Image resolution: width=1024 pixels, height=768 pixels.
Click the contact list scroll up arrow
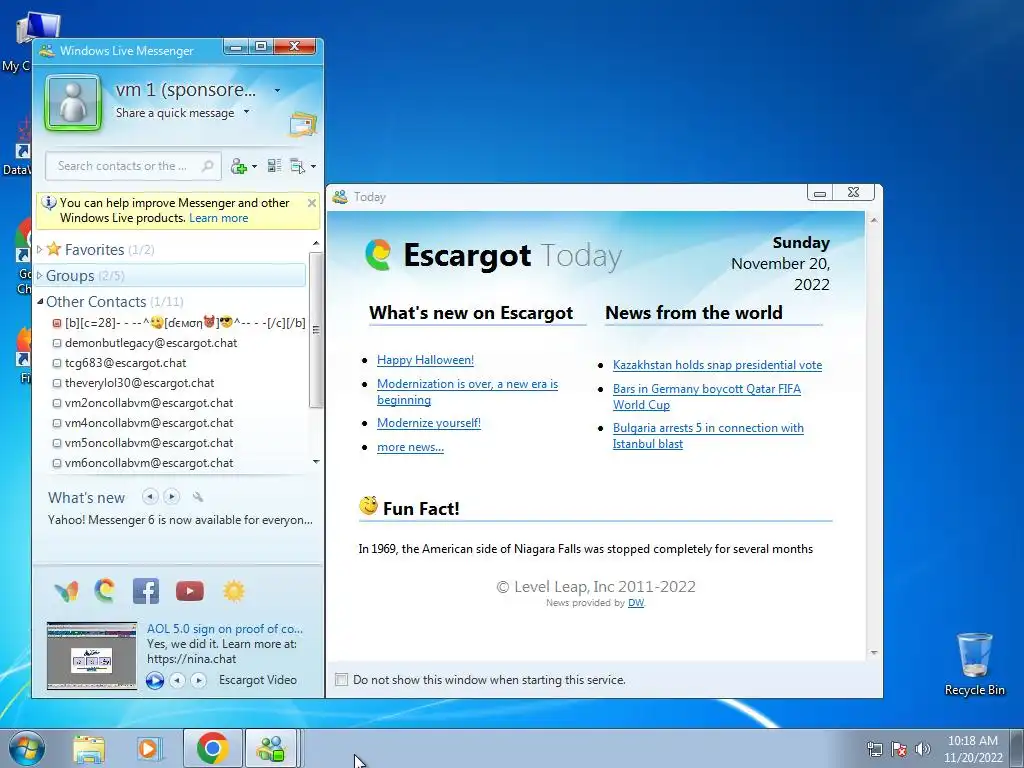pos(316,243)
